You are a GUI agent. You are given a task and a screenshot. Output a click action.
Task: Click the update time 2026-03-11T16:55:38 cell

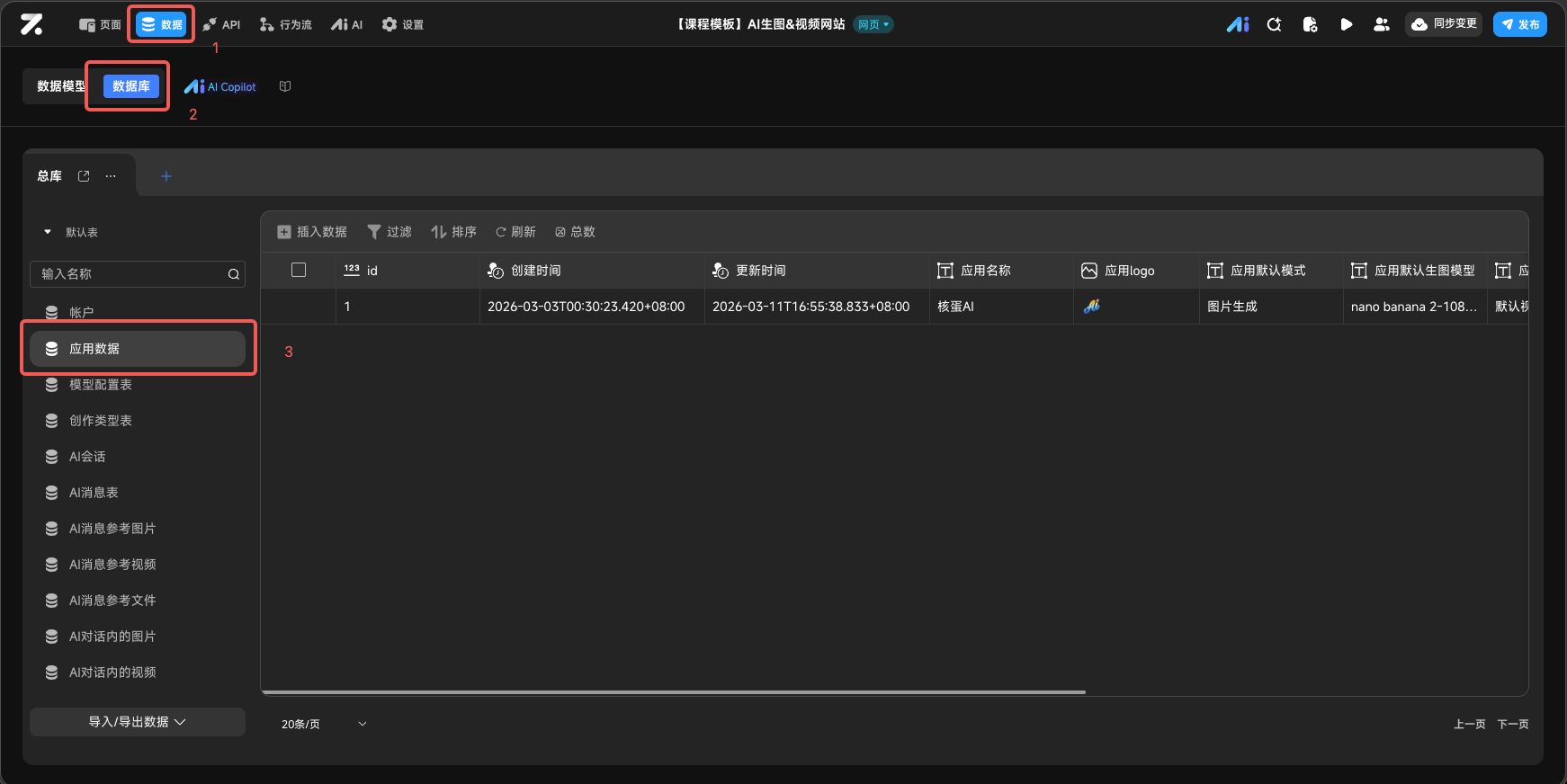817,307
